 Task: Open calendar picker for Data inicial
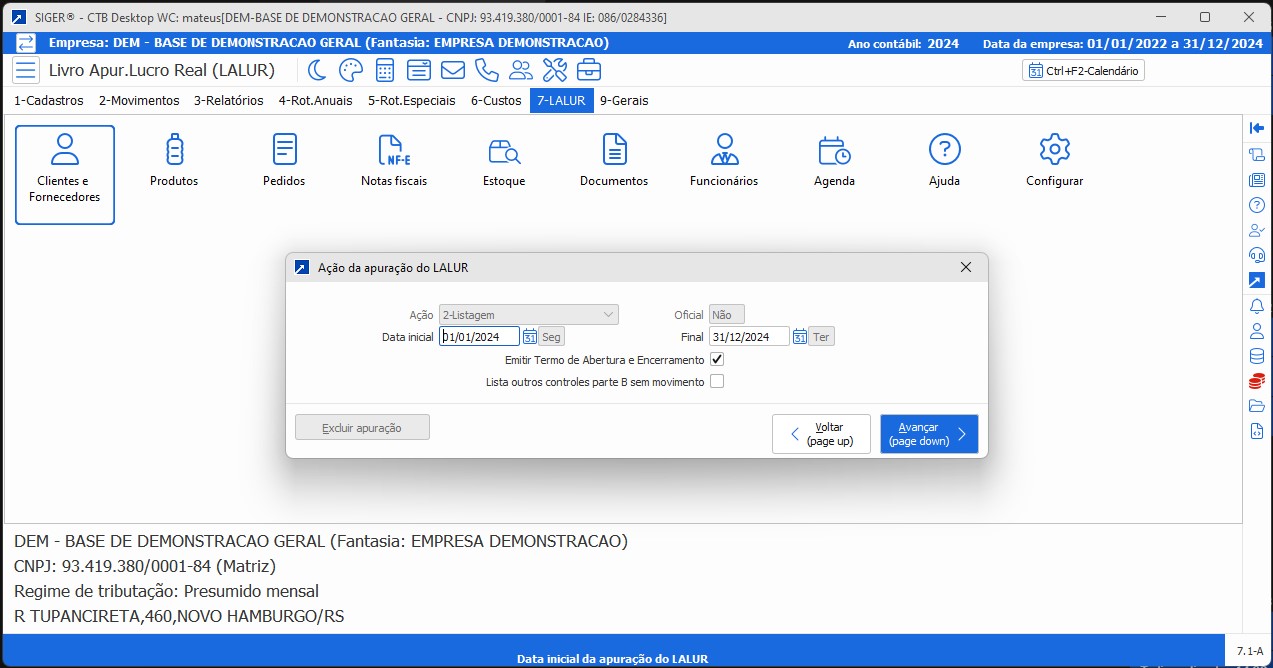click(530, 337)
